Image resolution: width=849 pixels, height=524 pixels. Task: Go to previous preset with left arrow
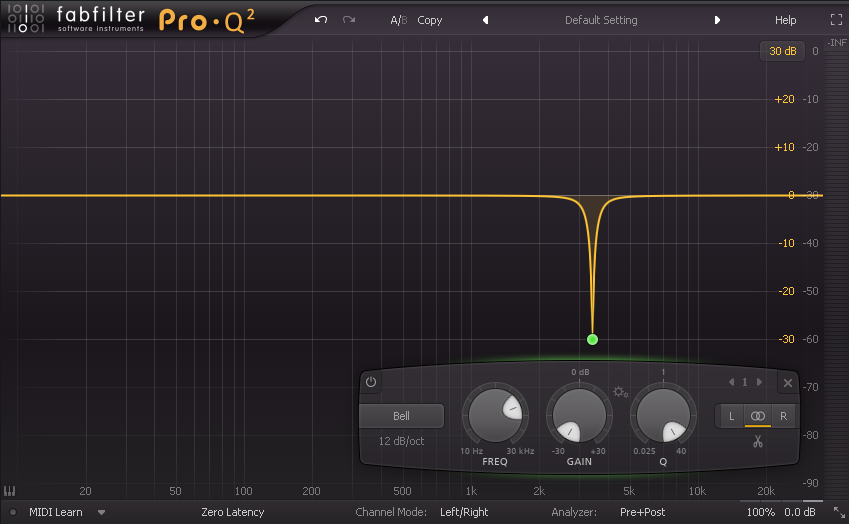485,20
